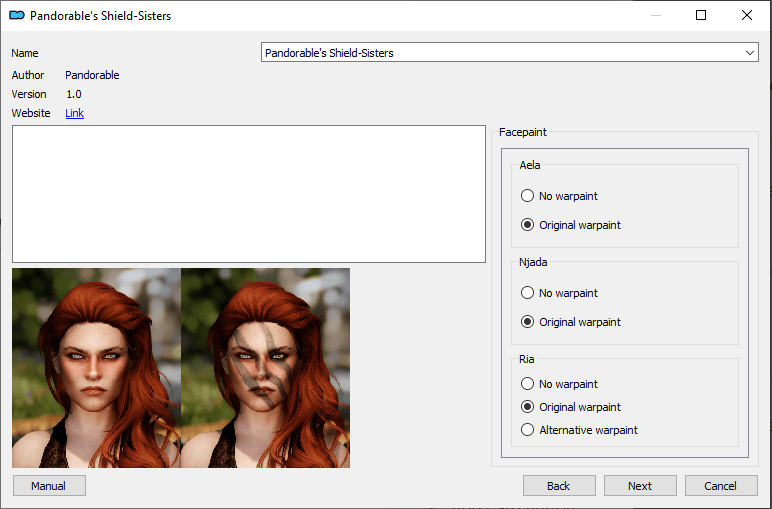Minimize the installer window
772x509 pixels.
[x=655, y=15]
